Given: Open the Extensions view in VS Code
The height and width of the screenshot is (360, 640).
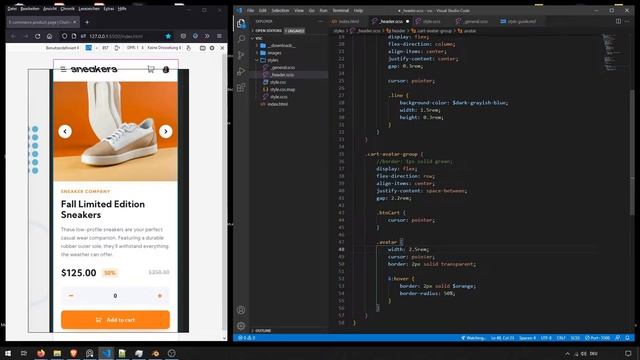Looking at the screenshot, I should pyautogui.click(x=241, y=87).
